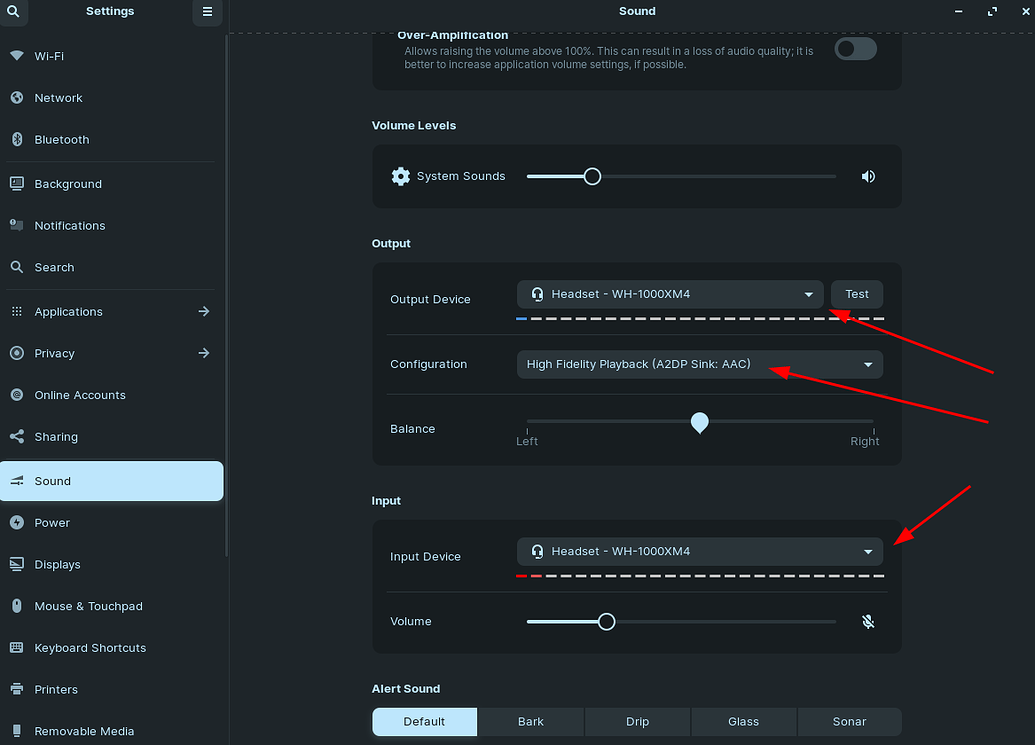Open the Configuration dropdown

pyautogui.click(x=700, y=364)
